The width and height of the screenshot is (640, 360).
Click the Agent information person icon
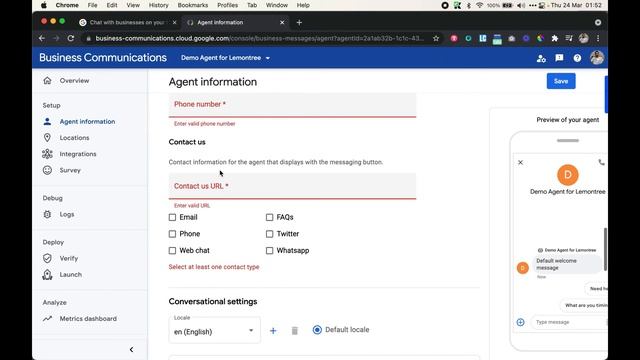point(47,121)
